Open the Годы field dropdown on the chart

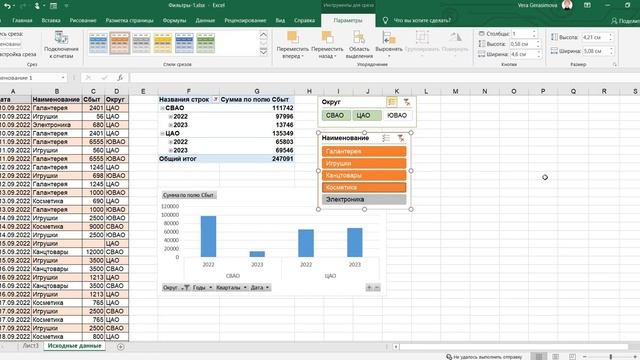click(202, 288)
